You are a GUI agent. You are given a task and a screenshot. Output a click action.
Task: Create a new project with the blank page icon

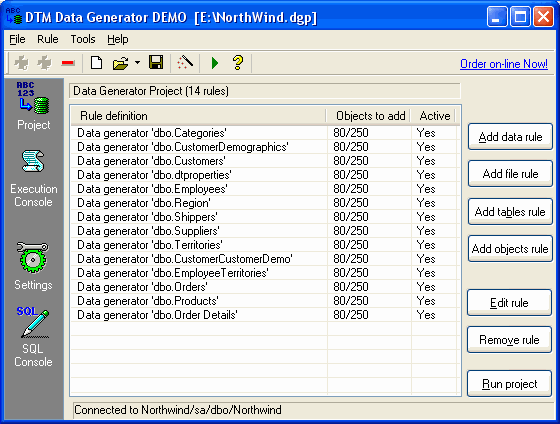click(96, 63)
